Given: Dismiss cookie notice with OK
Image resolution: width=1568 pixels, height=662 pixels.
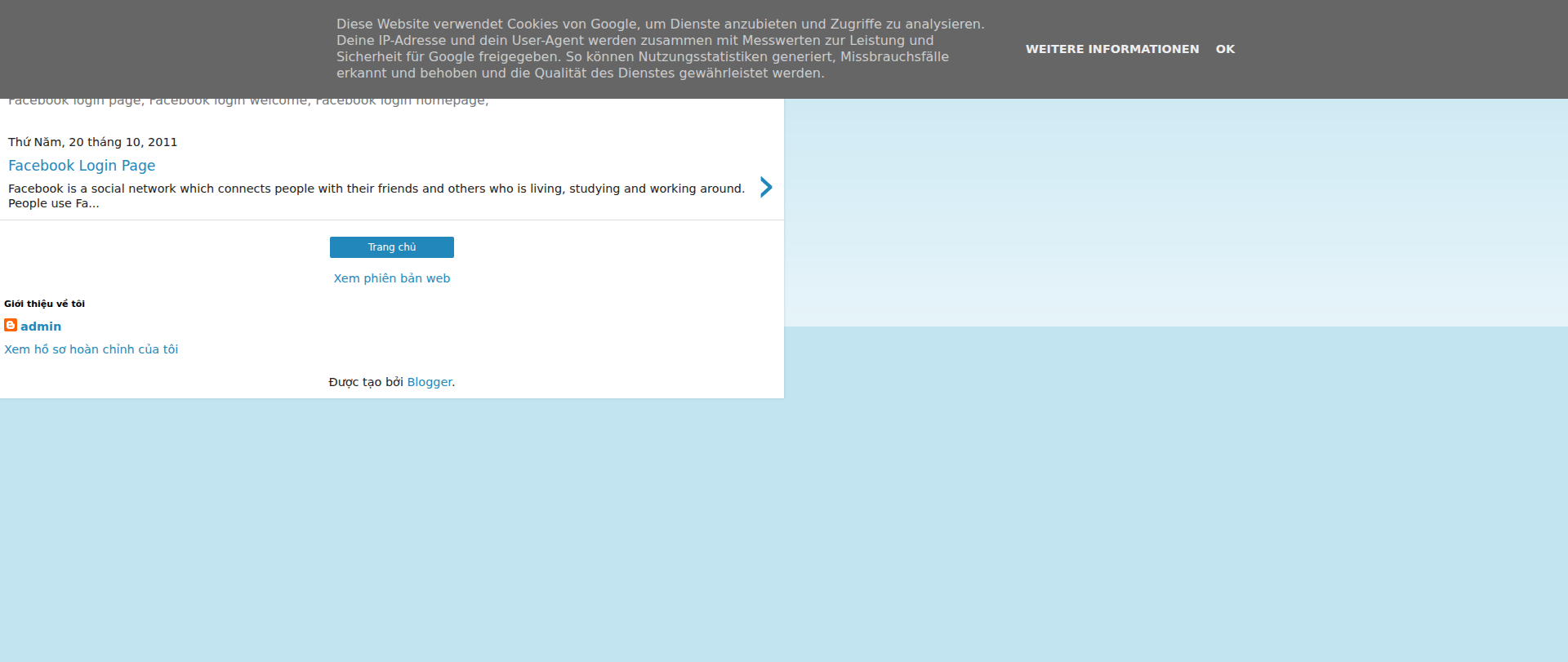Looking at the screenshot, I should (1225, 49).
